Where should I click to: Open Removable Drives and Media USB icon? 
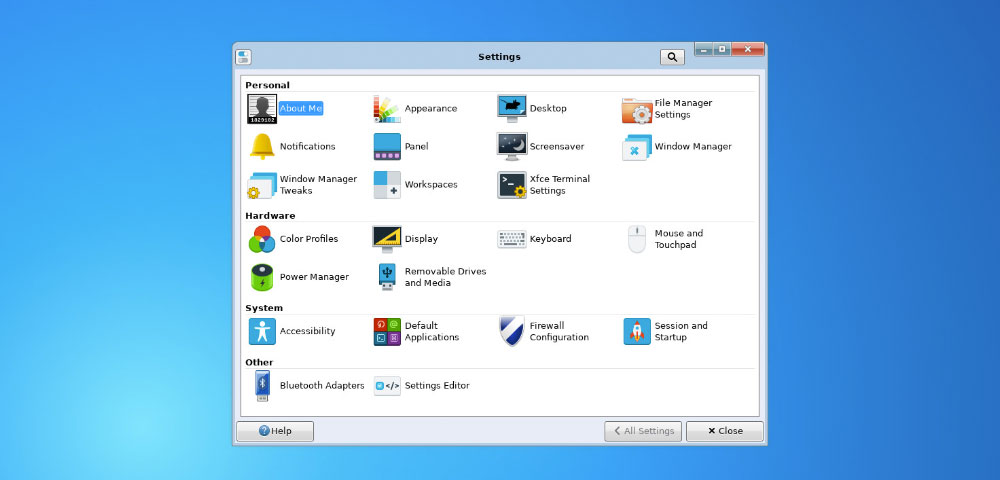point(386,277)
